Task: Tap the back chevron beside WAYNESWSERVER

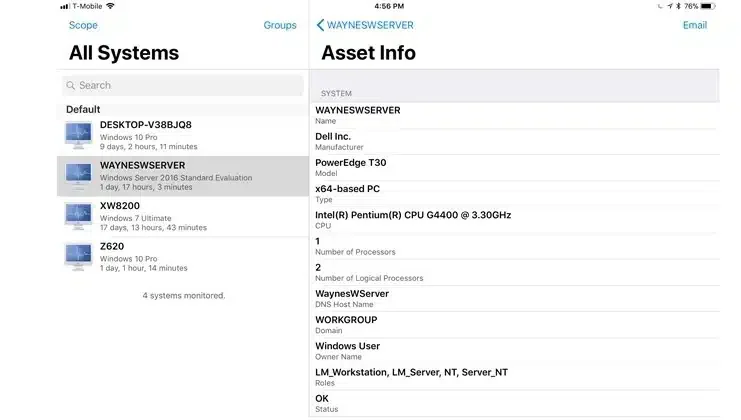Action: tap(320, 25)
